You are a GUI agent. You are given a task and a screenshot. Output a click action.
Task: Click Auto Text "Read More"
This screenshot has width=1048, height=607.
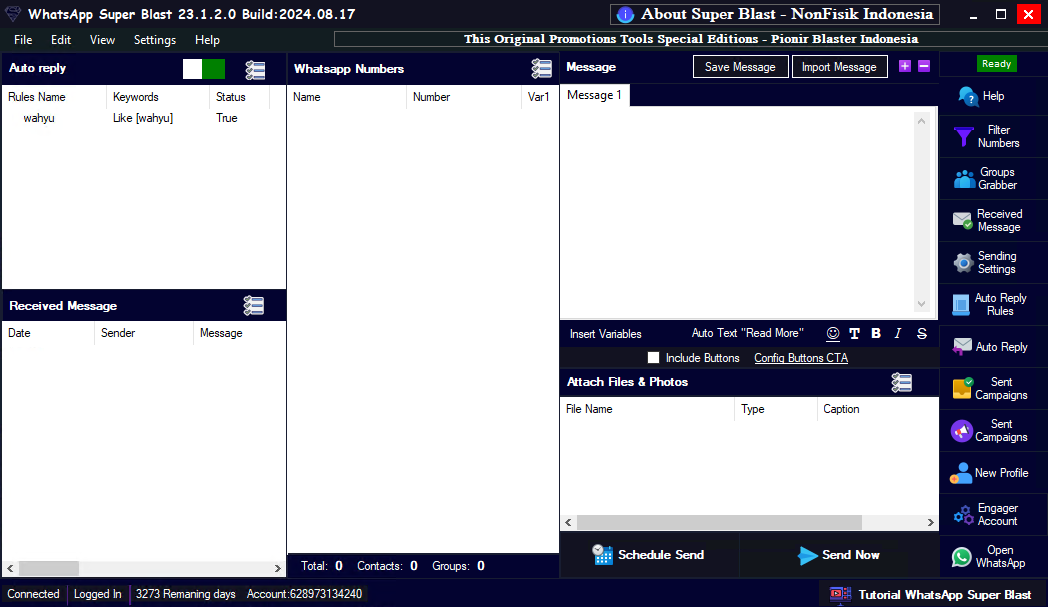click(747, 333)
